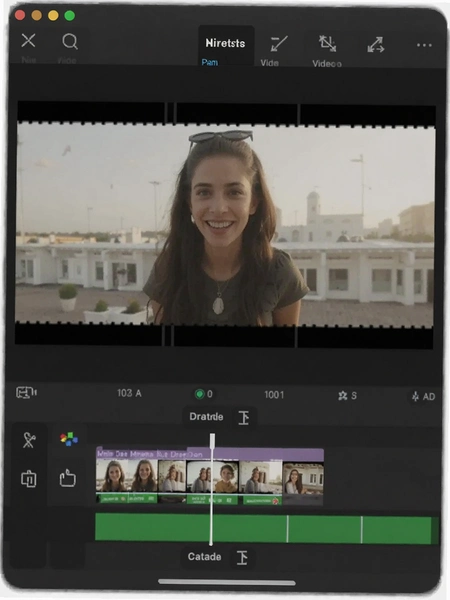Click the share export icon
Image resolution: width=450 pixels, height=600 pixels.
pos(68,478)
